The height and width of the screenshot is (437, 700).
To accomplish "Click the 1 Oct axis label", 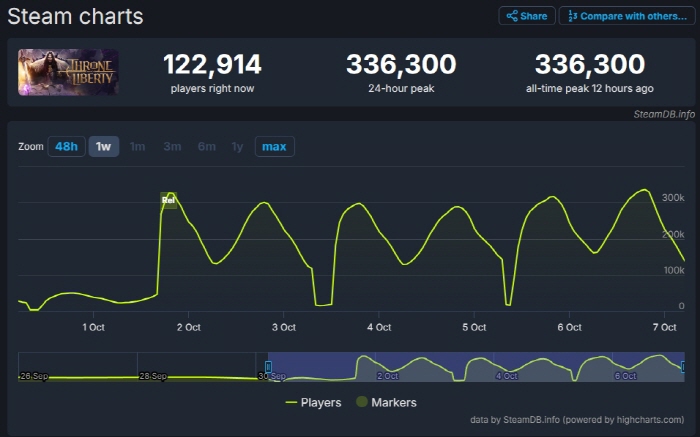I will click(x=93, y=328).
